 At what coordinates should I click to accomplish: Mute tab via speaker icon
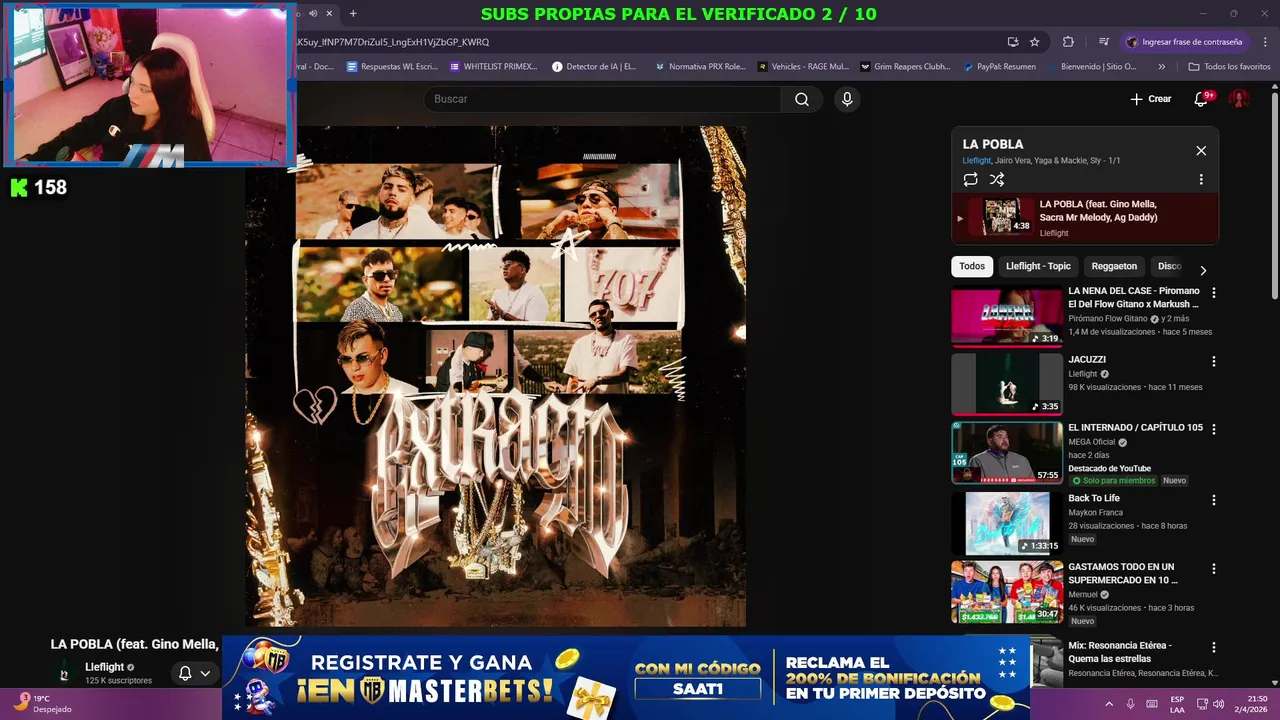click(313, 13)
